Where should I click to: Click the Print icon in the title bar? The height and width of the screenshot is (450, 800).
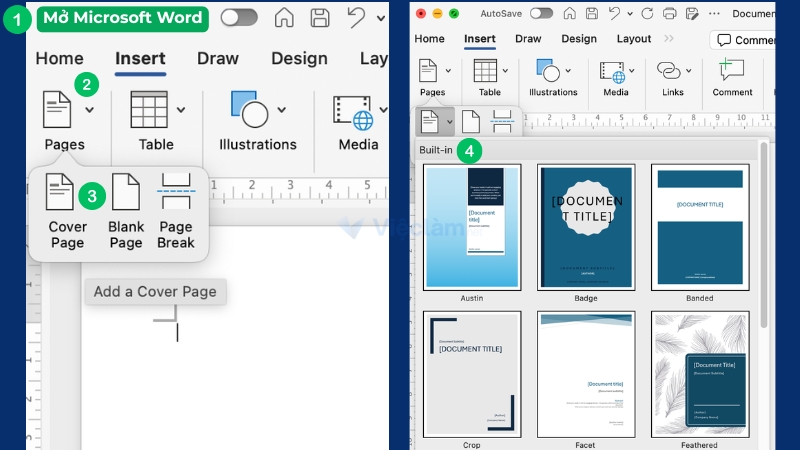click(669, 13)
